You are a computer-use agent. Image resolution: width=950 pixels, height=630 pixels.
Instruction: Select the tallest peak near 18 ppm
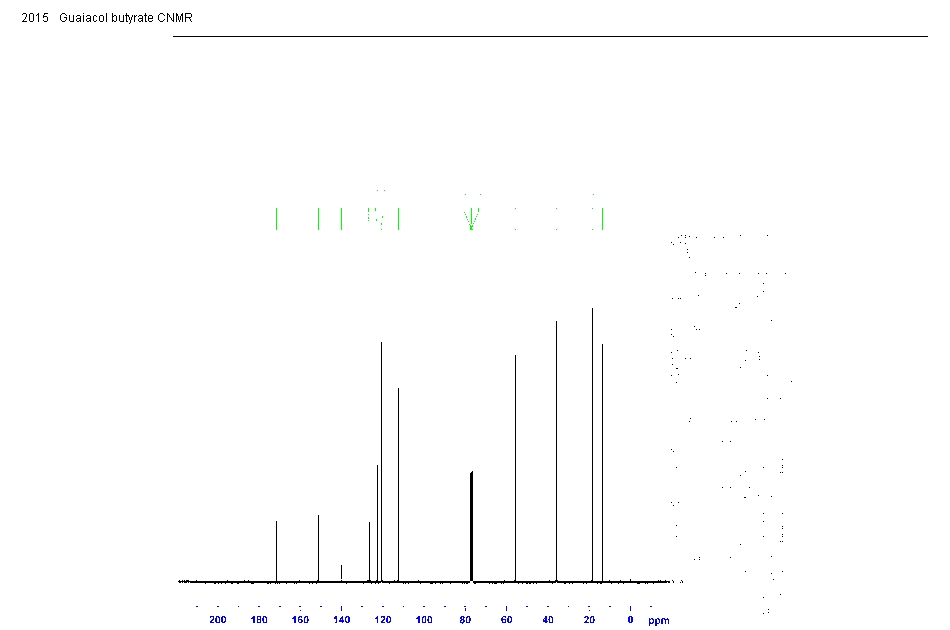[593, 445]
